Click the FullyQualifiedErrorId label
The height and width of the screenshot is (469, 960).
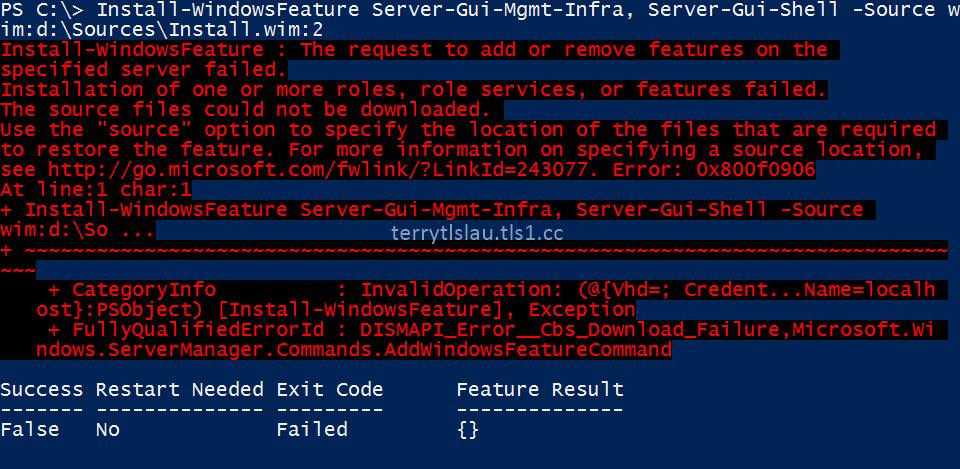[198, 329]
